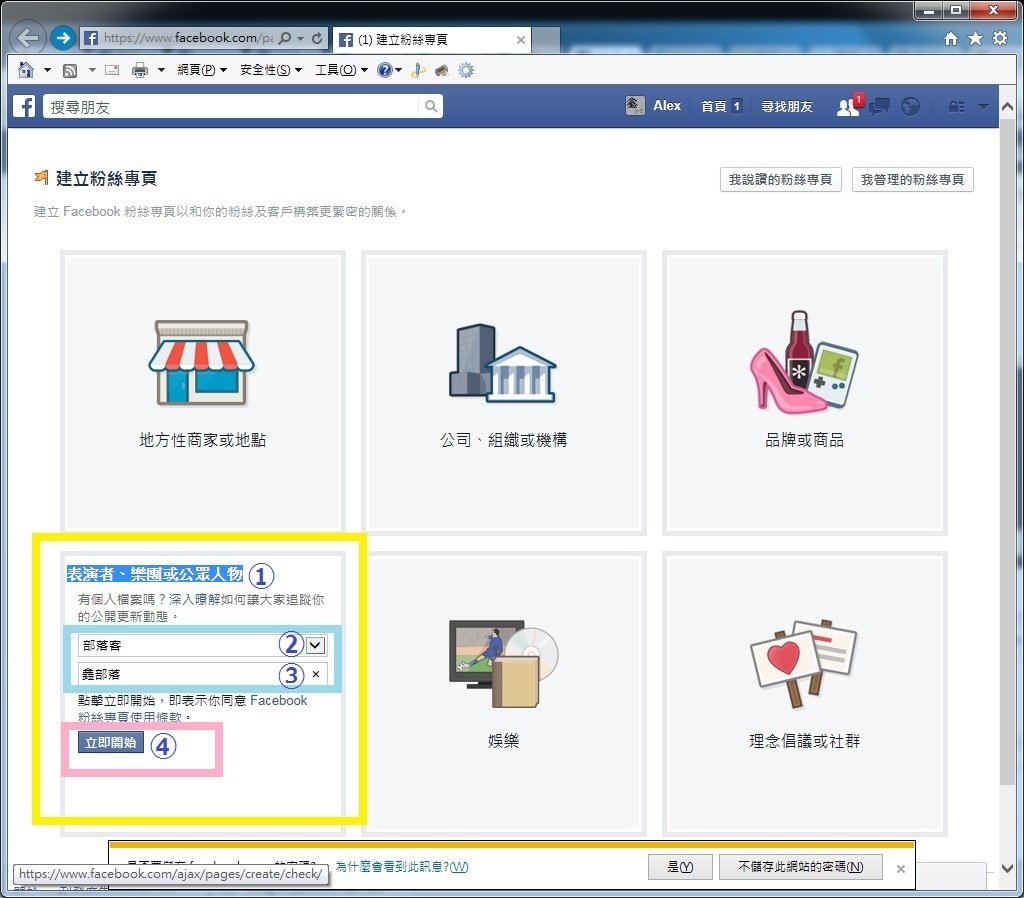Image resolution: width=1024 pixels, height=898 pixels.
Task: Click the scrollbar up arrow
Action: tap(1007, 106)
